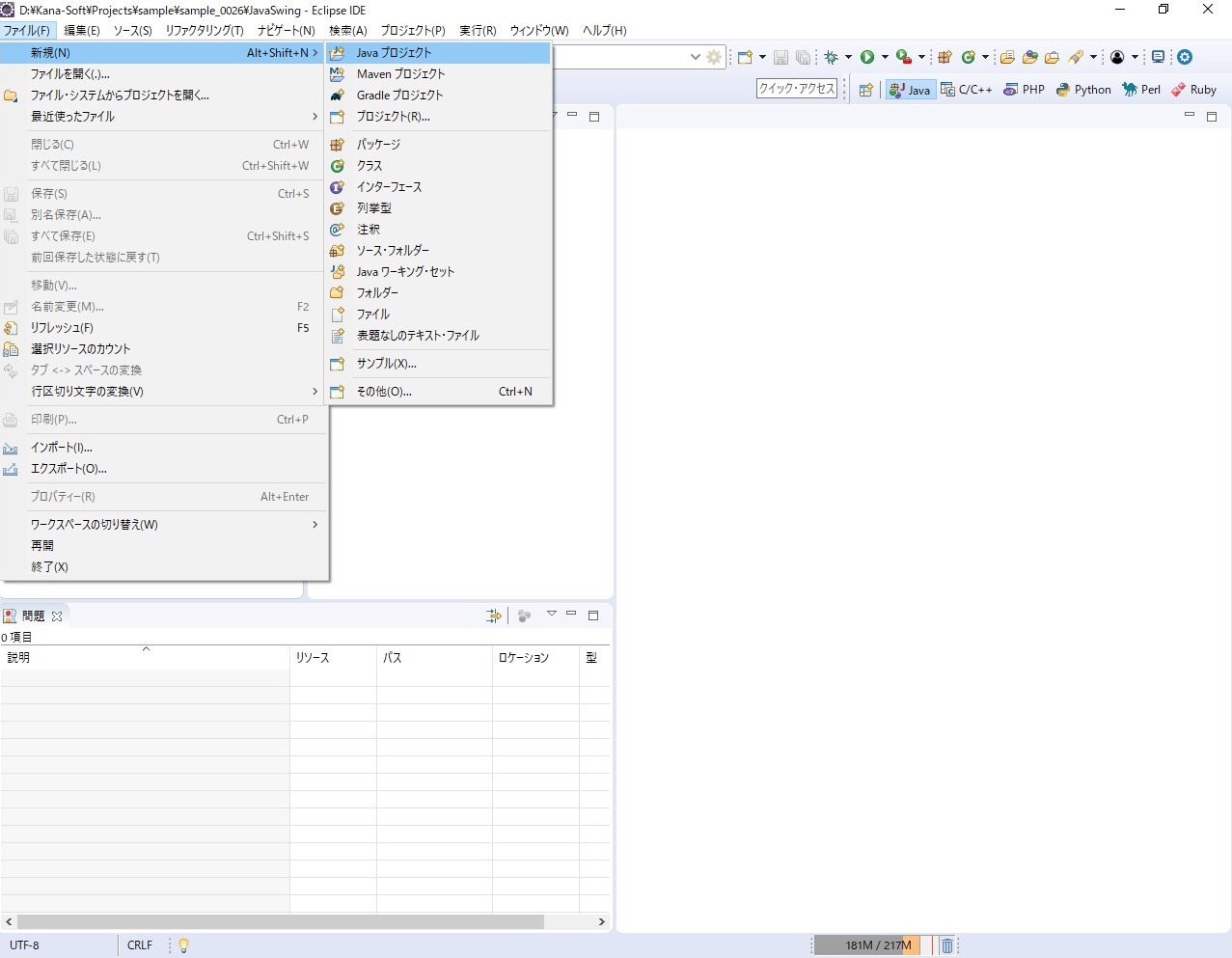Minimize the editor area
1232x958 pixels.
(x=1190, y=115)
